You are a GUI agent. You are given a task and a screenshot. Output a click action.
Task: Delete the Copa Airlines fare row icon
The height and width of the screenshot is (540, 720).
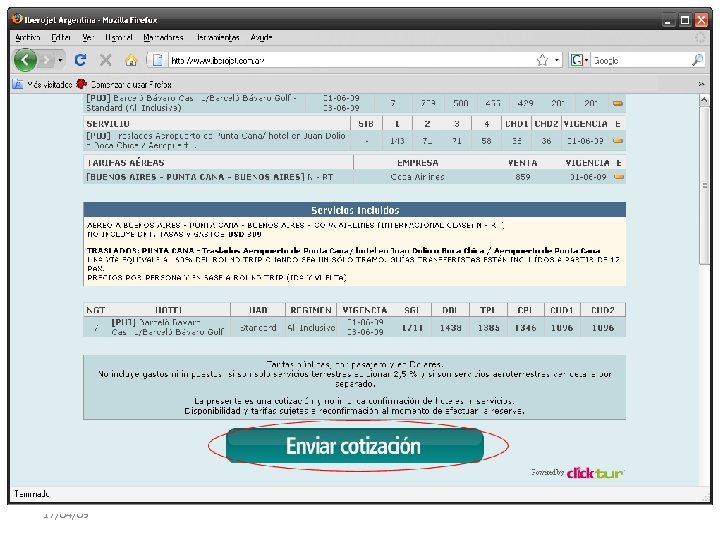(x=619, y=177)
